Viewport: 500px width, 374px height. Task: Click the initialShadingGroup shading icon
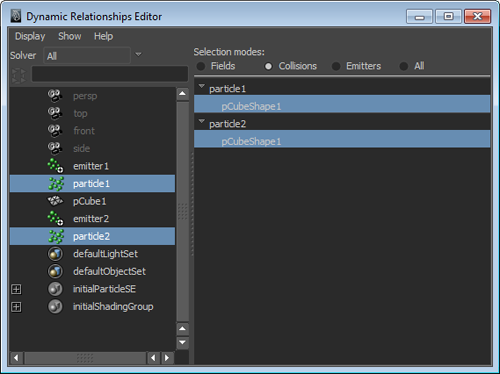55,306
